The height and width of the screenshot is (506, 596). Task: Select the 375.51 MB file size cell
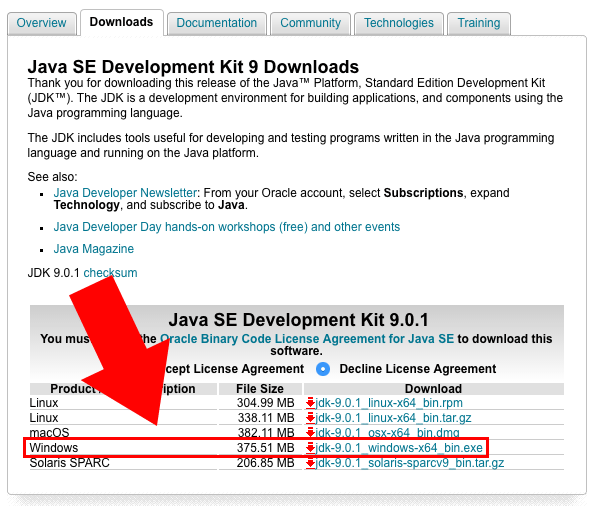tap(266, 448)
